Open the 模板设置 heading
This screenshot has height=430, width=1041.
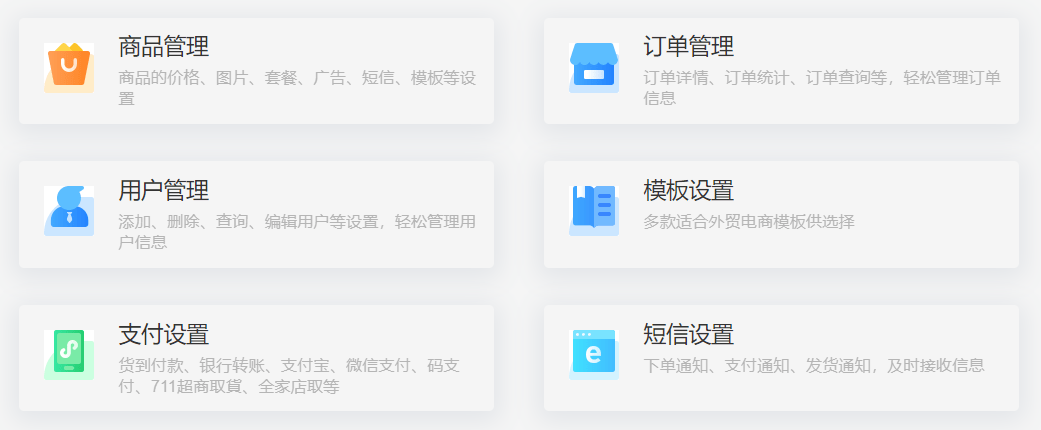coord(688,191)
